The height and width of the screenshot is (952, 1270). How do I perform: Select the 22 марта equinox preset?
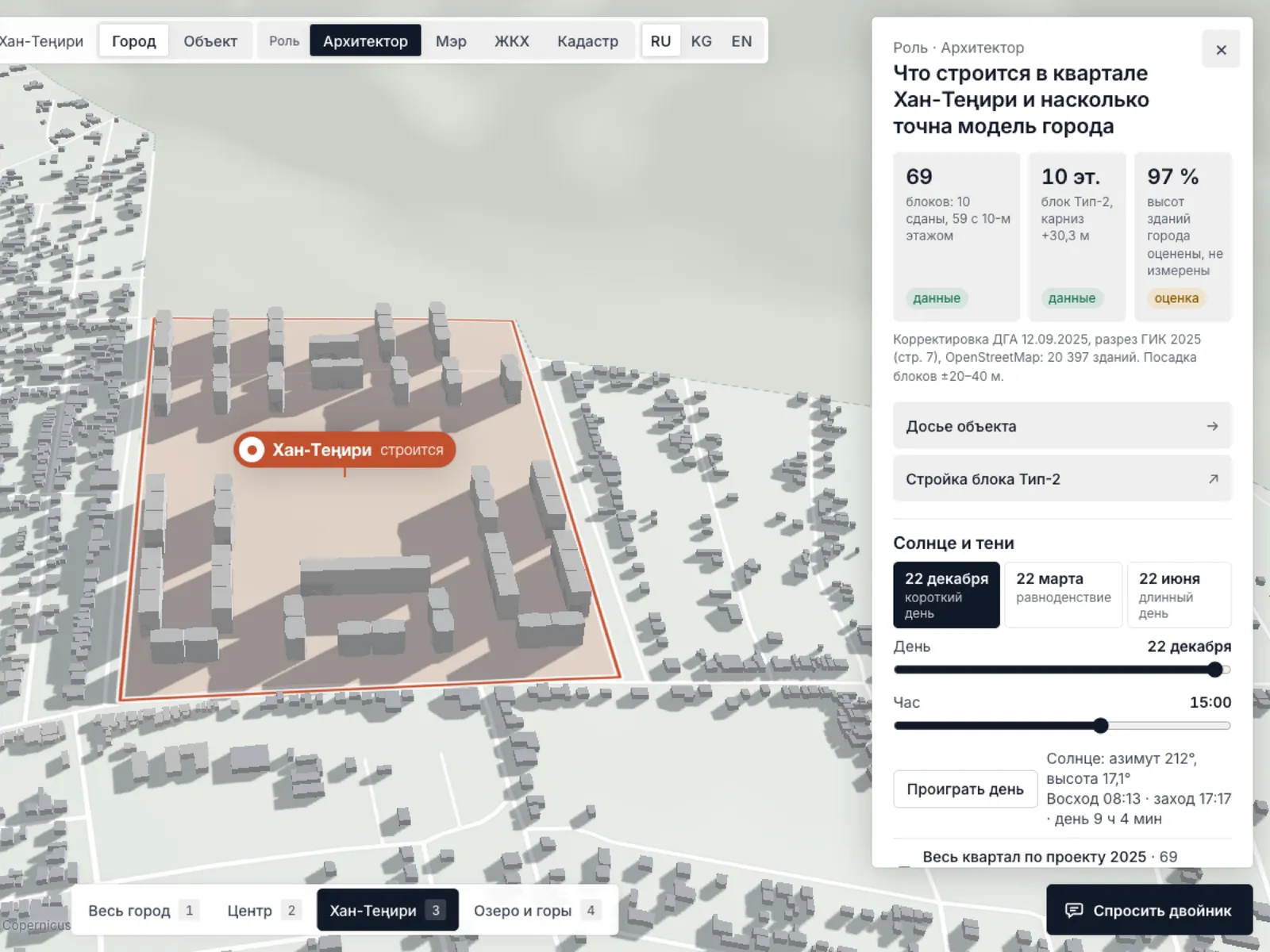pyautogui.click(x=1064, y=595)
